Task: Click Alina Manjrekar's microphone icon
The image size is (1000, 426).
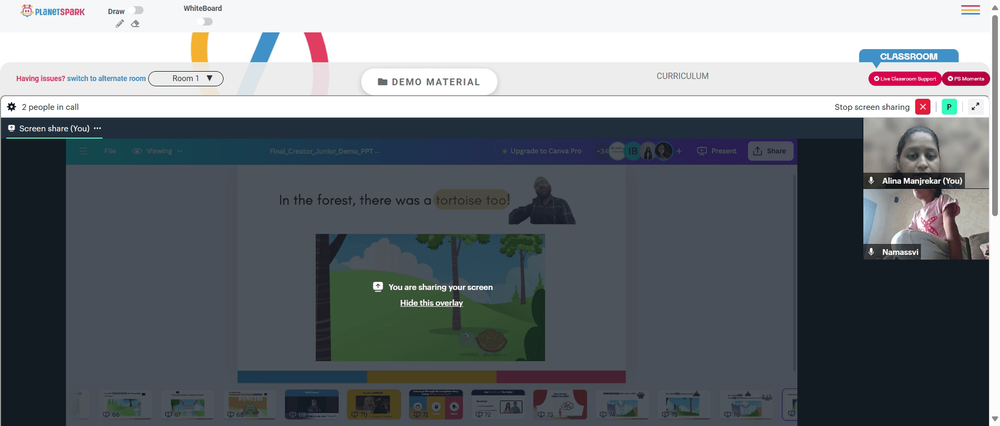Action: pyautogui.click(x=871, y=181)
